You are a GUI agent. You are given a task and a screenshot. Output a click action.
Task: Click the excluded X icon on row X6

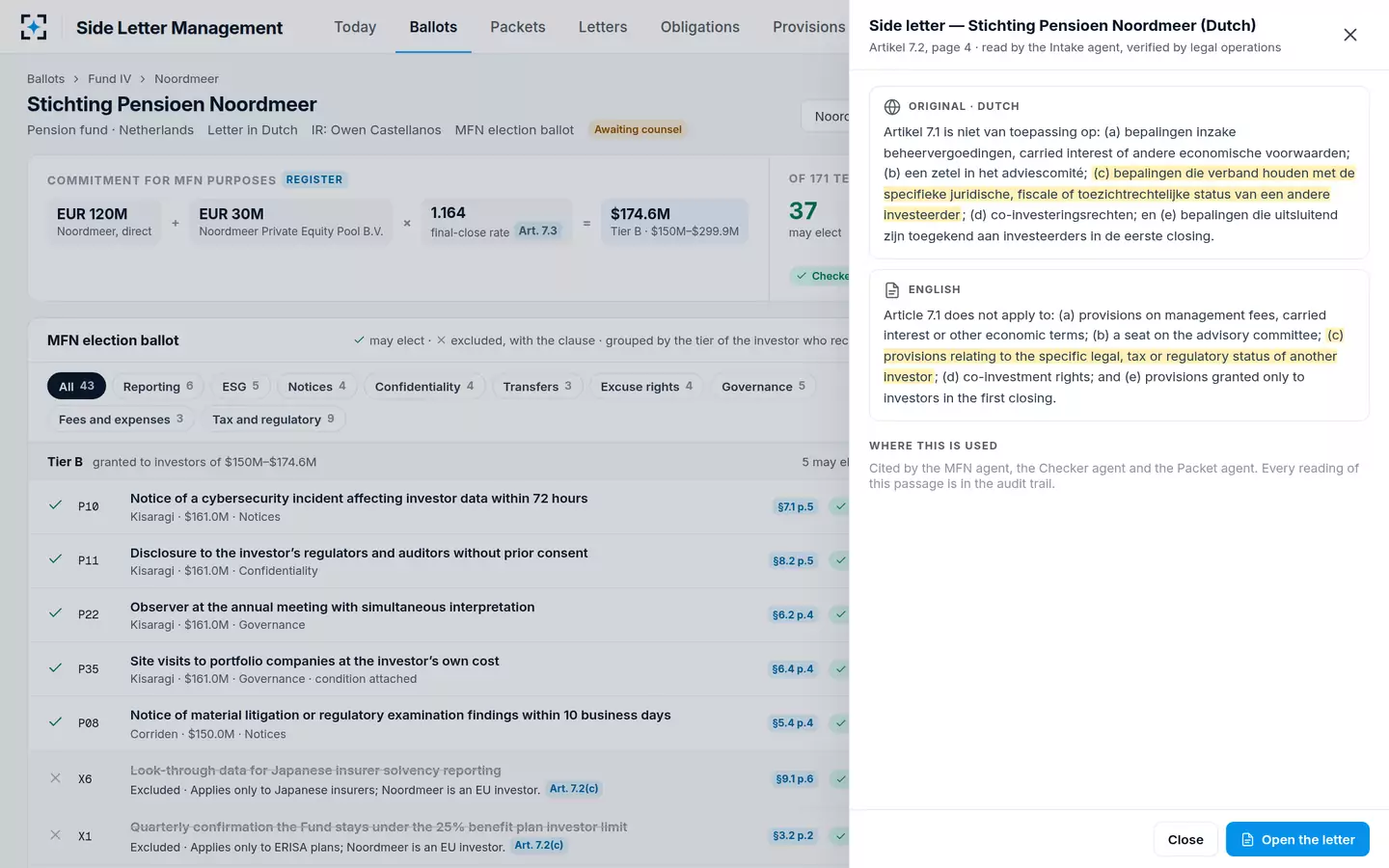pos(56,778)
